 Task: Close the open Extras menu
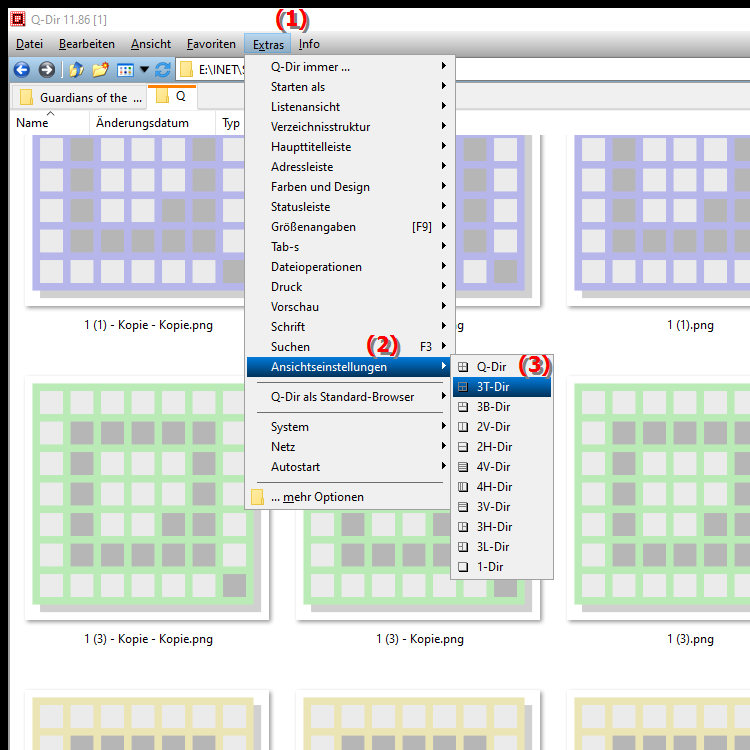click(268, 44)
